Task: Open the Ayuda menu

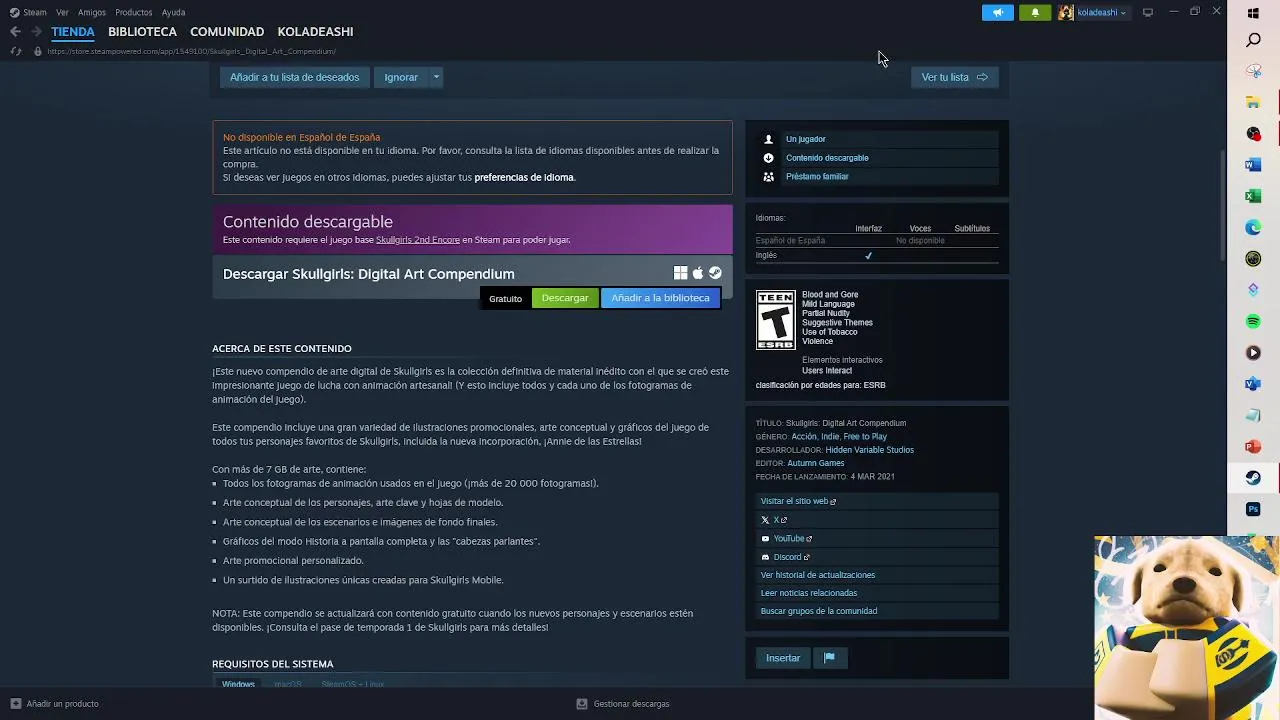Action: 173,13
